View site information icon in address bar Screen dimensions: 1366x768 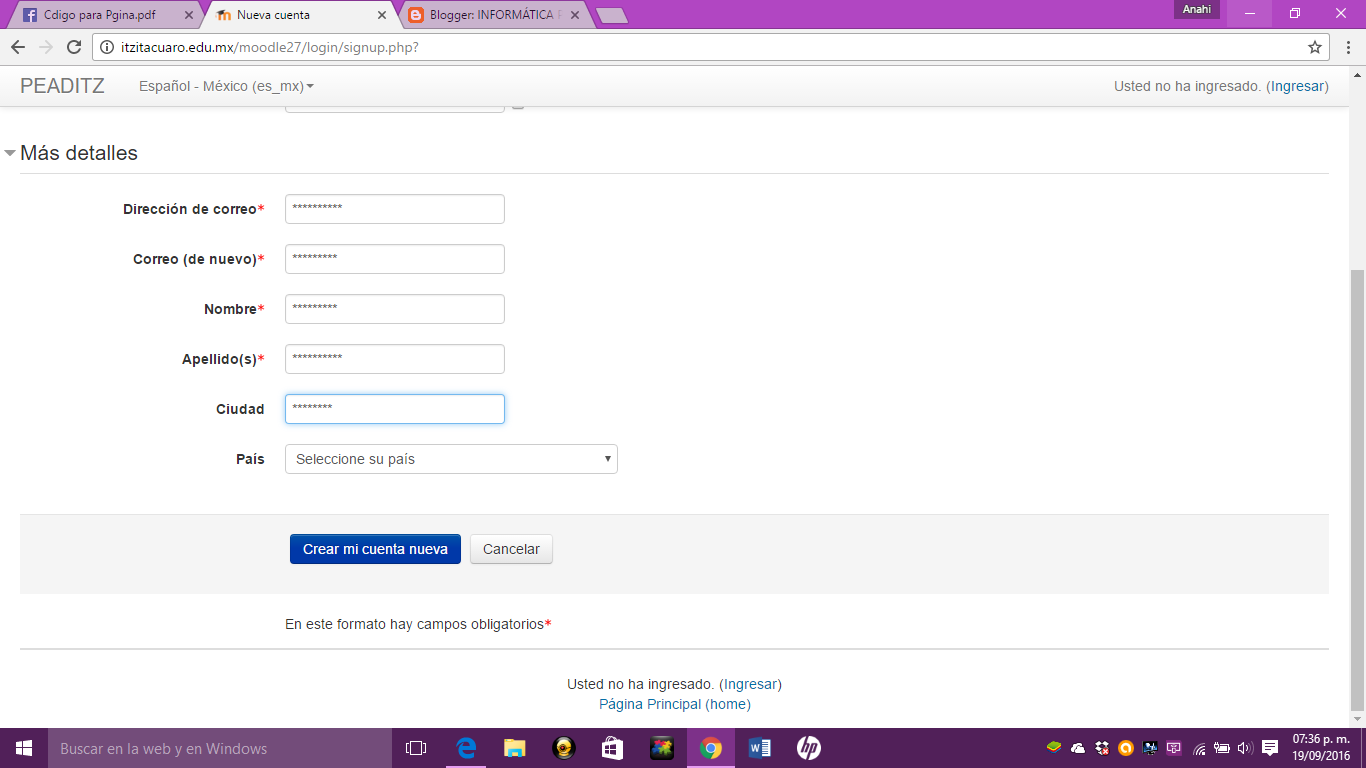(107, 47)
